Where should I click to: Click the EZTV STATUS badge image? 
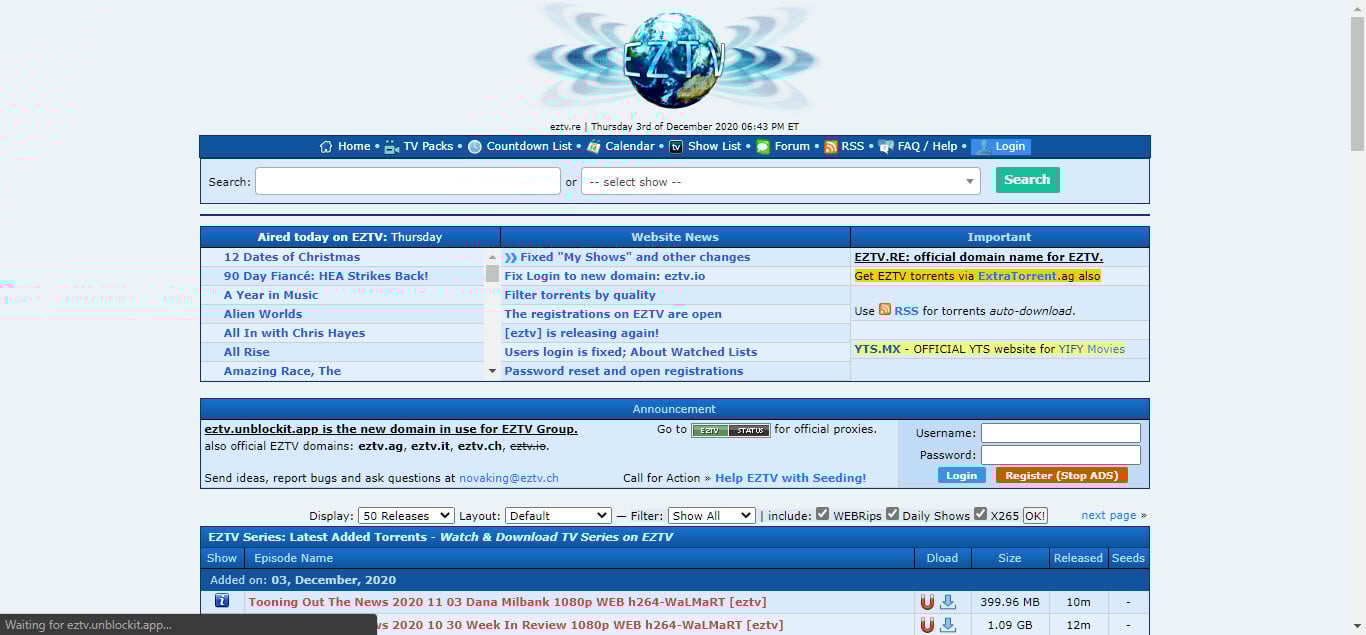point(730,430)
